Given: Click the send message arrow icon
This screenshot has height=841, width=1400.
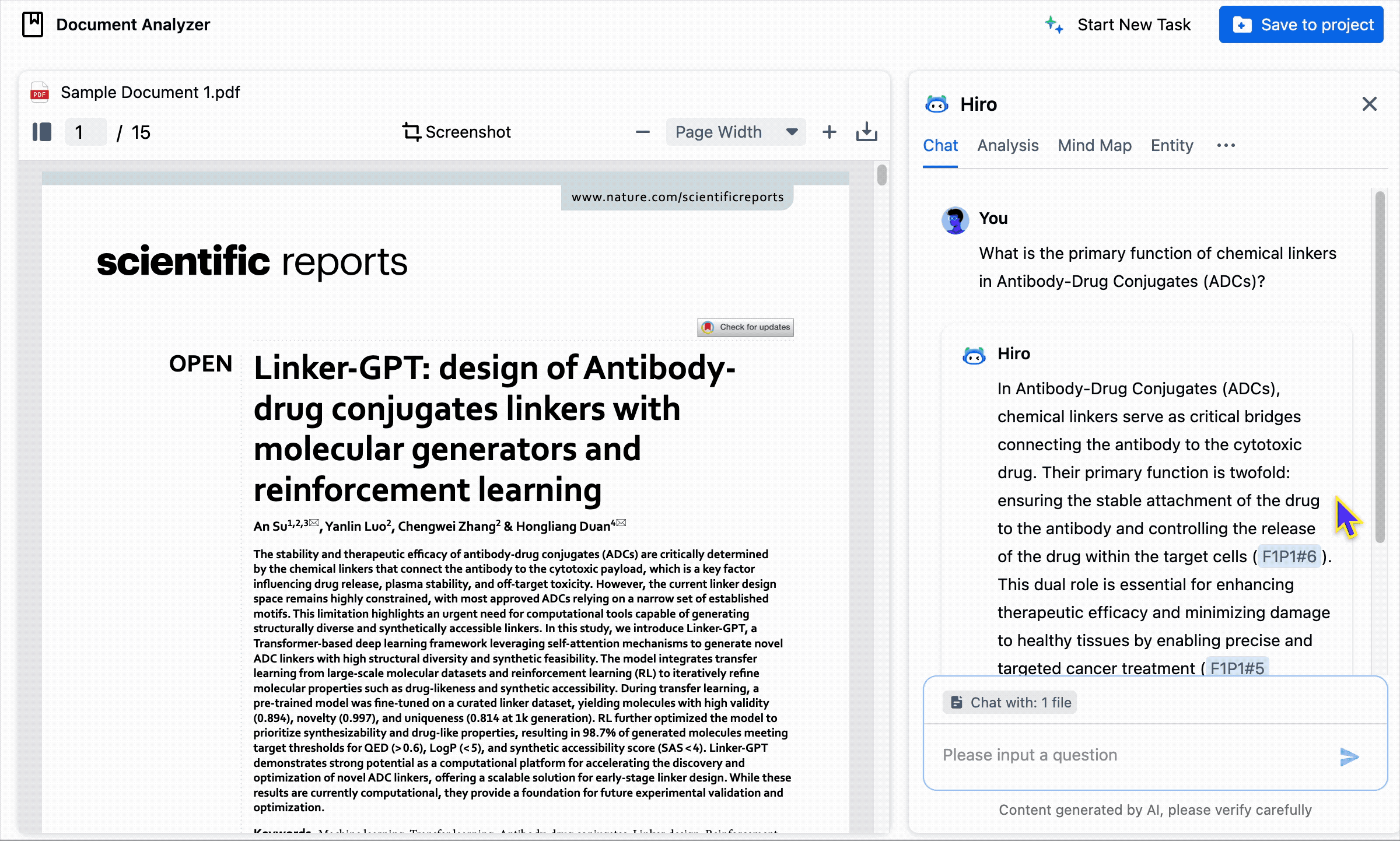Looking at the screenshot, I should (1349, 756).
